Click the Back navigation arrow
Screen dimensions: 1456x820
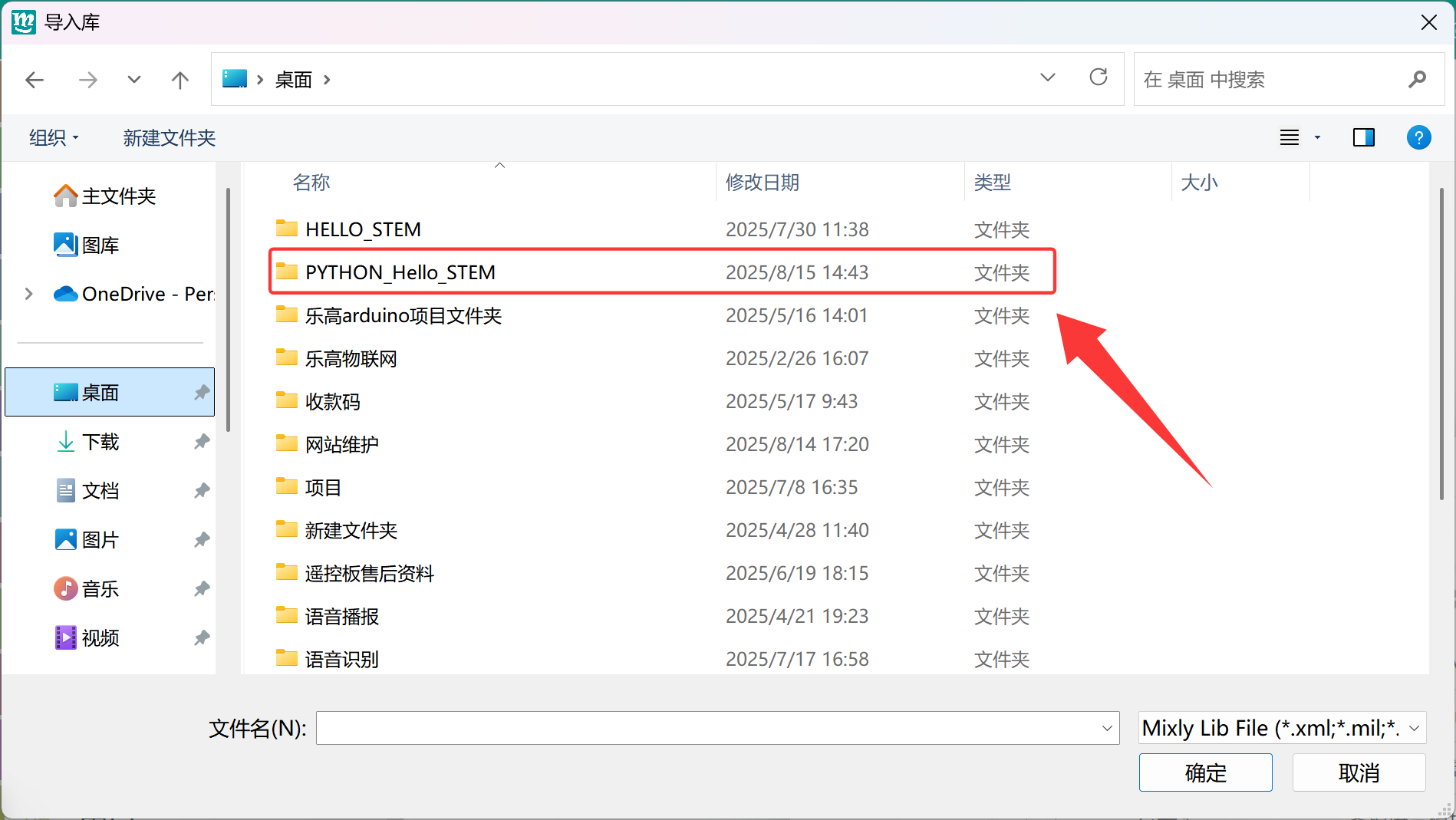pyautogui.click(x=35, y=80)
